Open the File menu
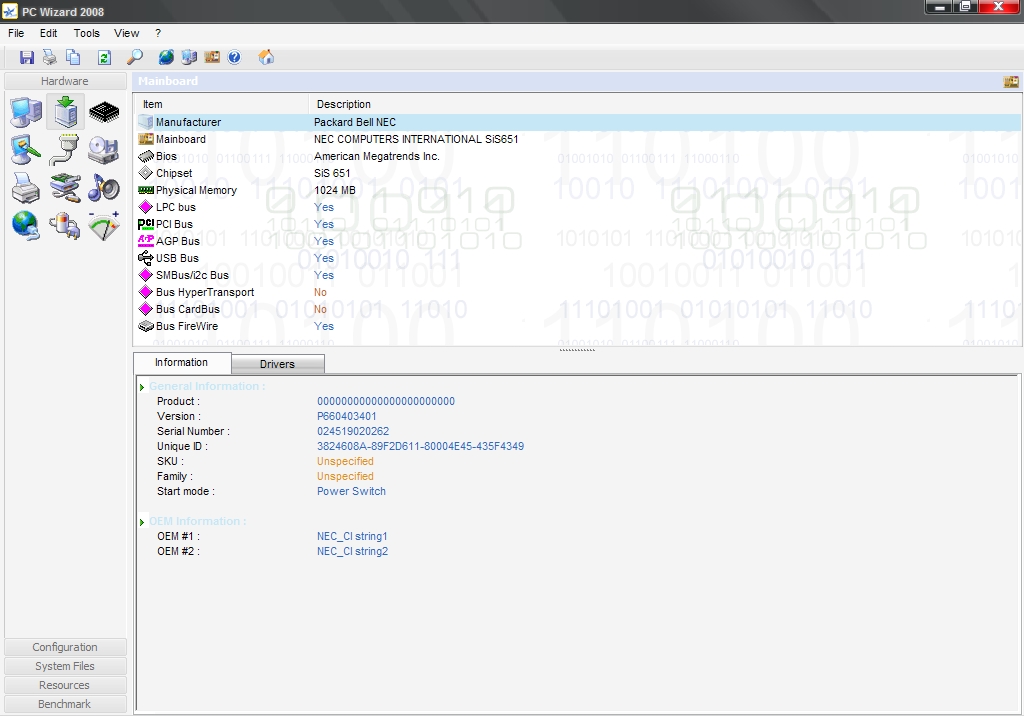The image size is (1024, 716). (x=16, y=33)
